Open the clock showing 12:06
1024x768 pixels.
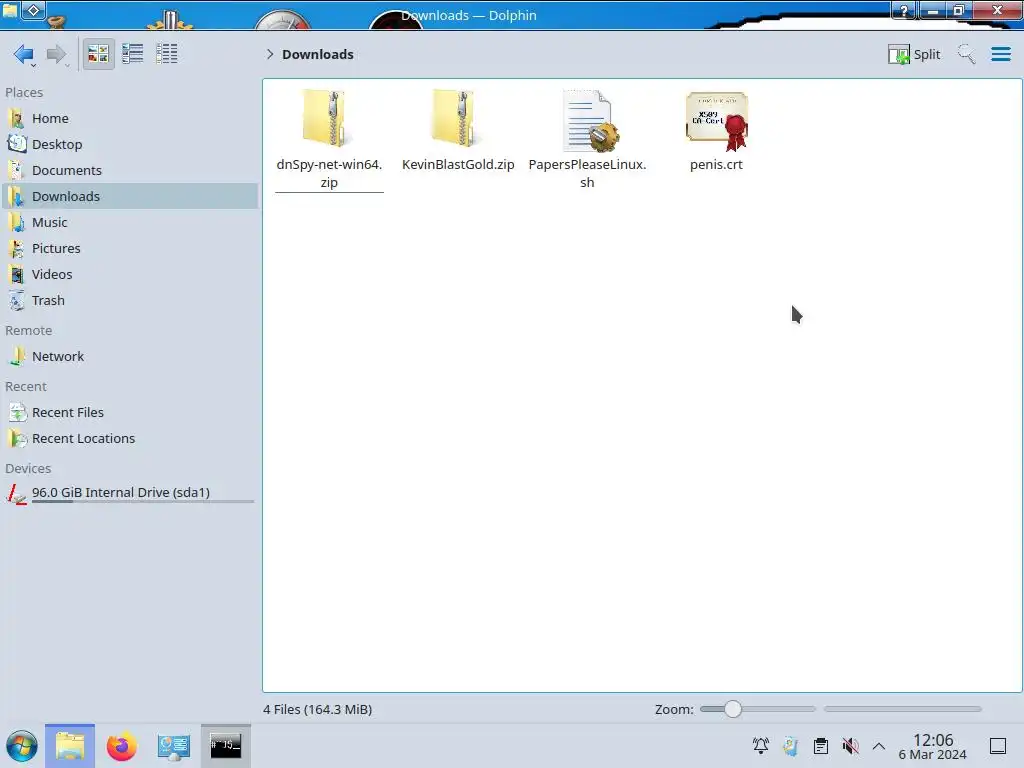click(x=933, y=746)
